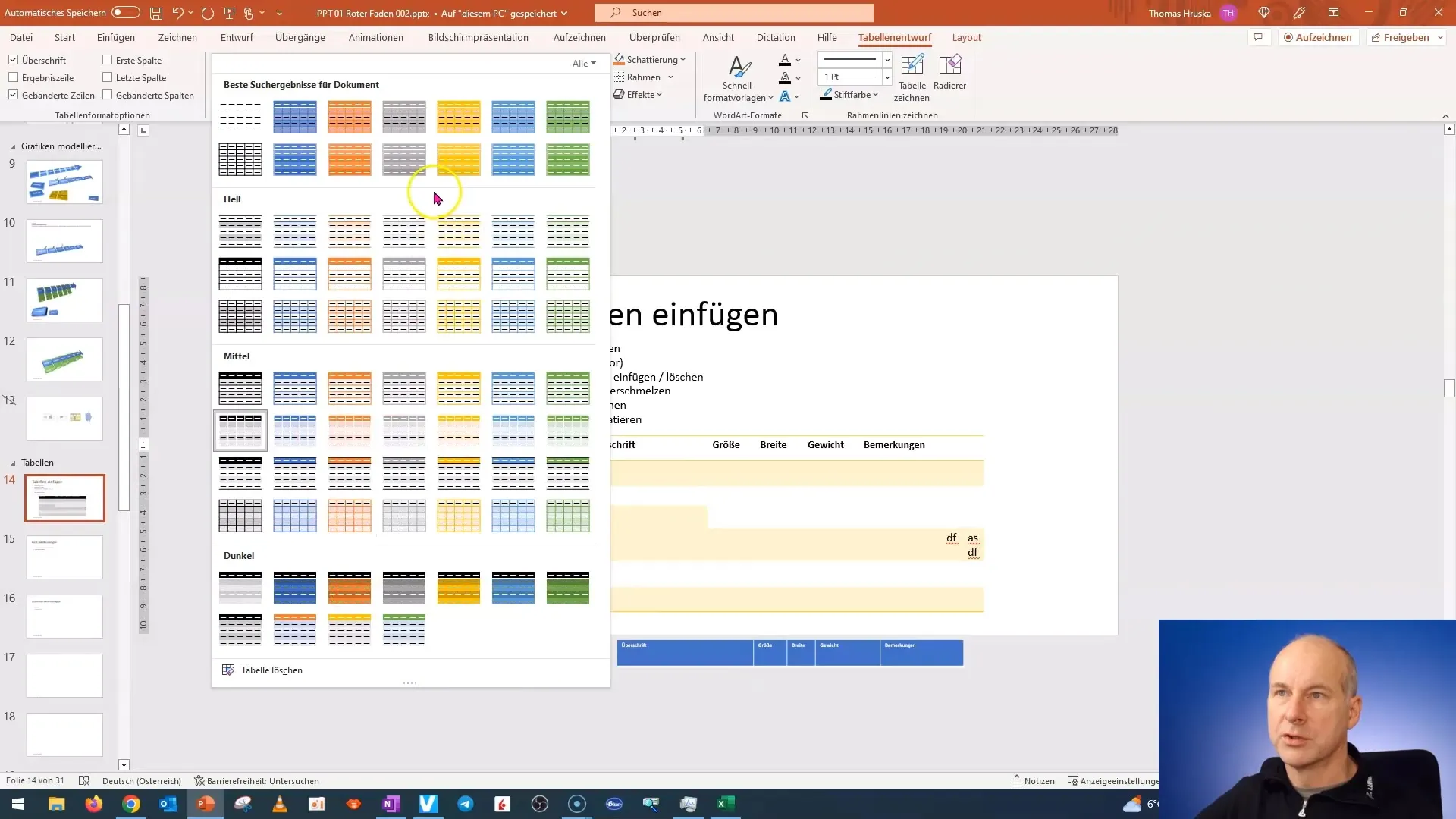Click Anzeigeeinstellungen in status bar
This screenshot has width=1456, height=819.
pyautogui.click(x=1113, y=781)
